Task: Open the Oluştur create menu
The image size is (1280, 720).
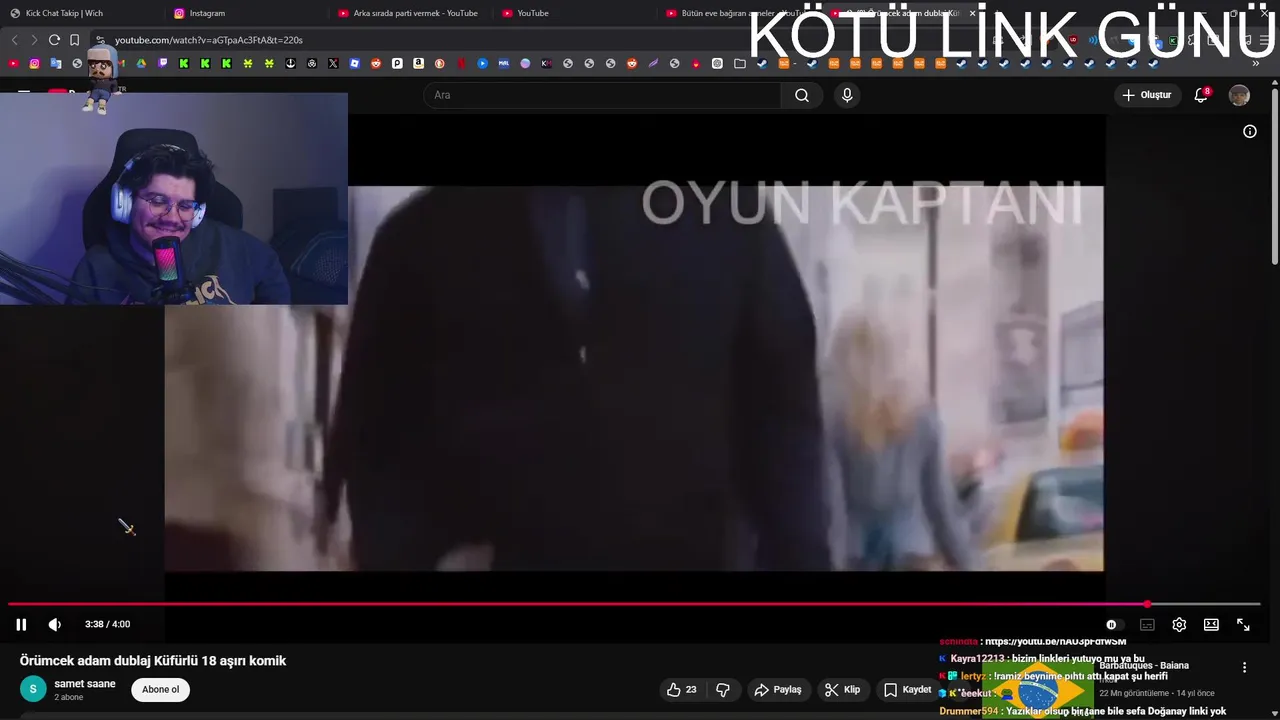Action: click(1146, 95)
